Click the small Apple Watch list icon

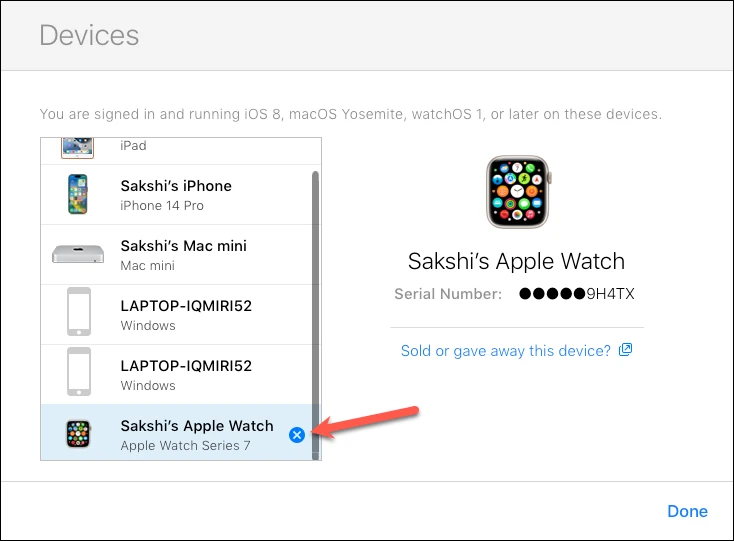click(78, 434)
